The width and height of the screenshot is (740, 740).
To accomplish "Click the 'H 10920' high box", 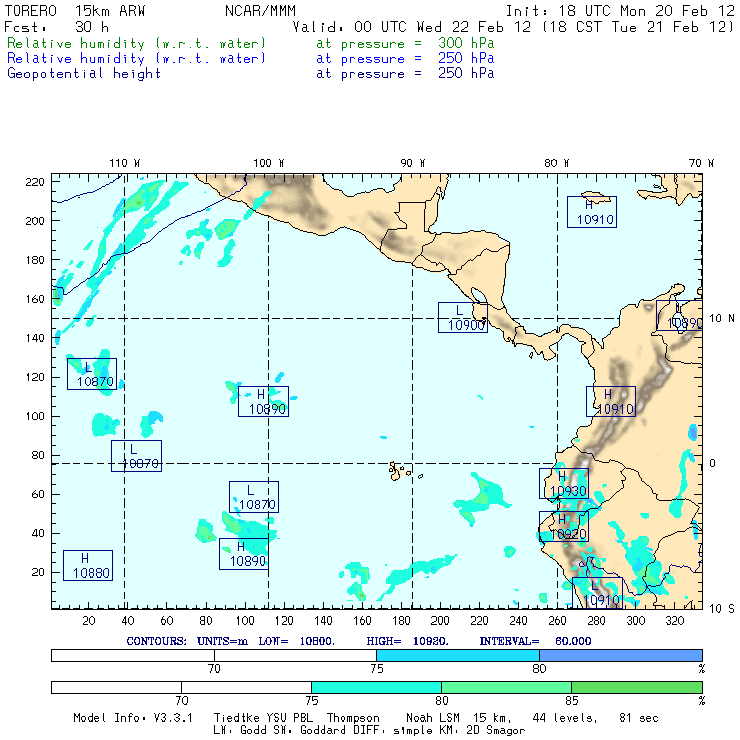I will click(563, 526).
